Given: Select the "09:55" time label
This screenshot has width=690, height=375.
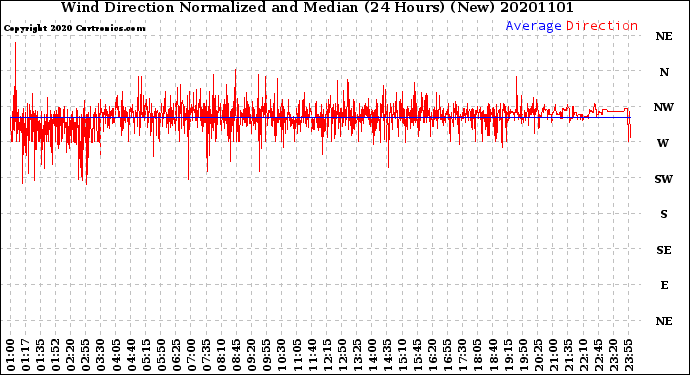Looking at the screenshot, I should coord(266,355).
